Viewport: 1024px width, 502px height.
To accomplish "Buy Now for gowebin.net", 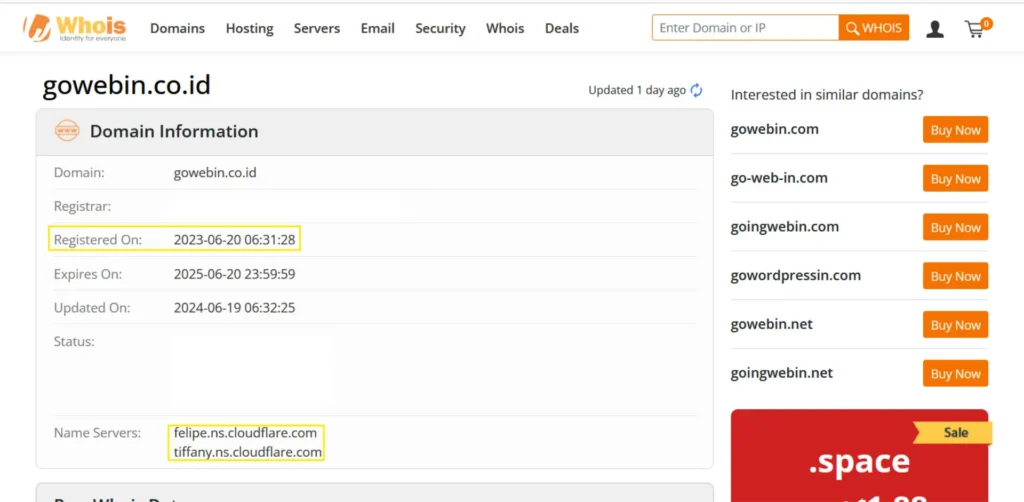I will tap(955, 324).
